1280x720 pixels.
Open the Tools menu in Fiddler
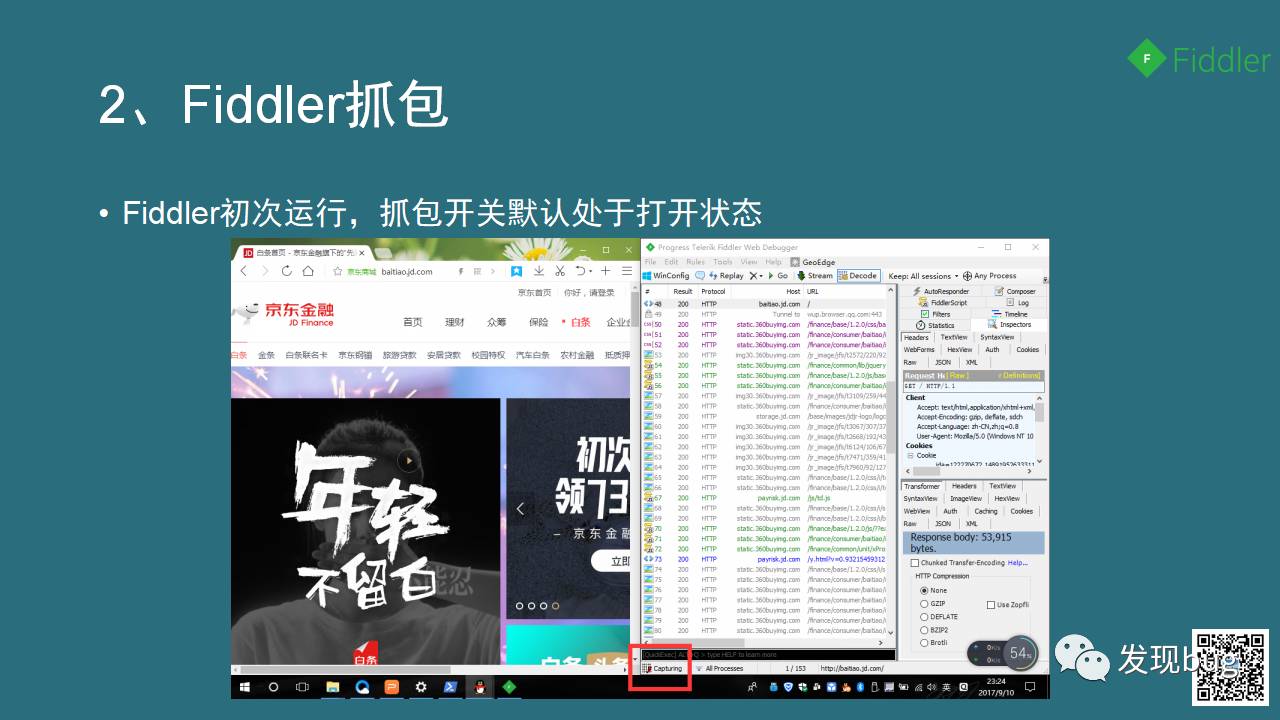click(723, 262)
